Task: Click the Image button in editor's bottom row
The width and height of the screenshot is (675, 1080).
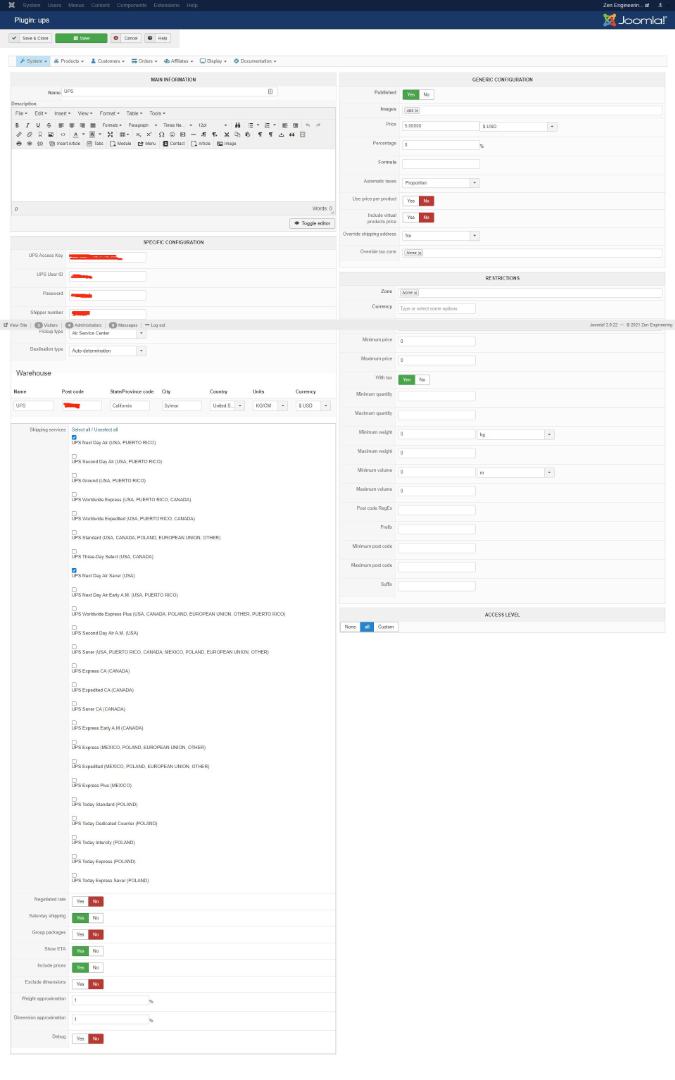Action: 227,143
